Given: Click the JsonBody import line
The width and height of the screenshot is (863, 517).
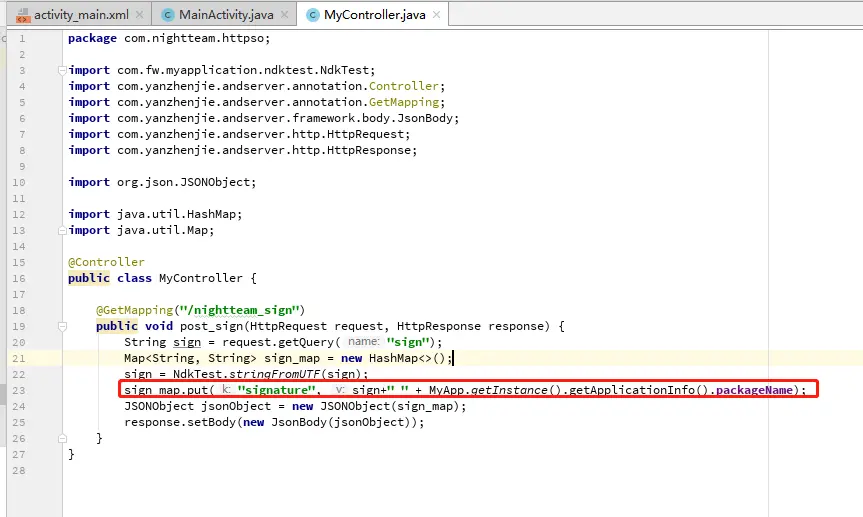Looking at the screenshot, I should tap(264, 118).
